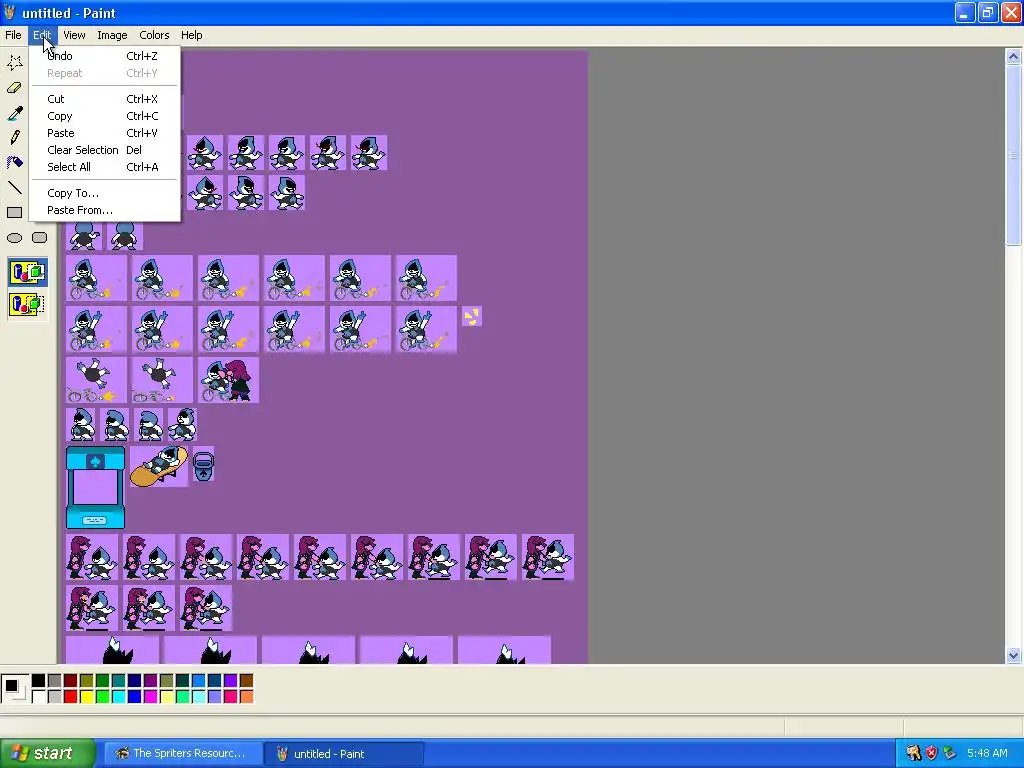The width and height of the screenshot is (1024, 768).
Task: Select the Airbrush spray tool
Action: point(14,163)
